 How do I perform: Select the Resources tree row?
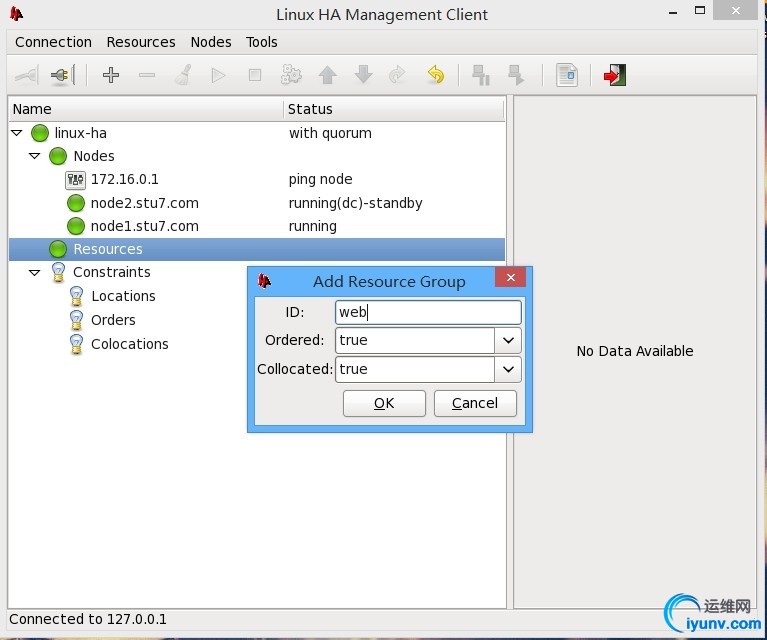tap(257, 249)
